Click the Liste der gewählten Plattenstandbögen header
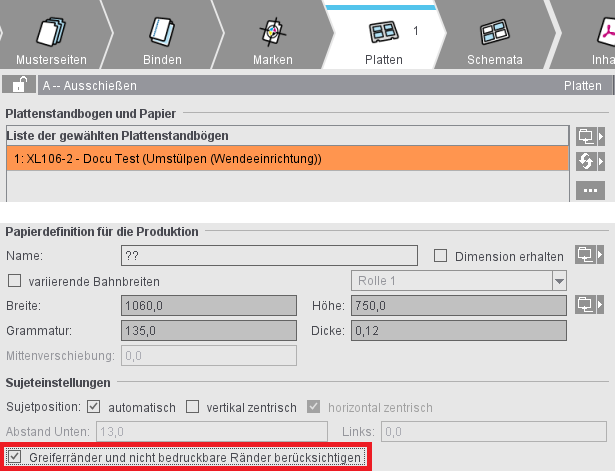The image size is (615, 471). (x=287, y=136)
